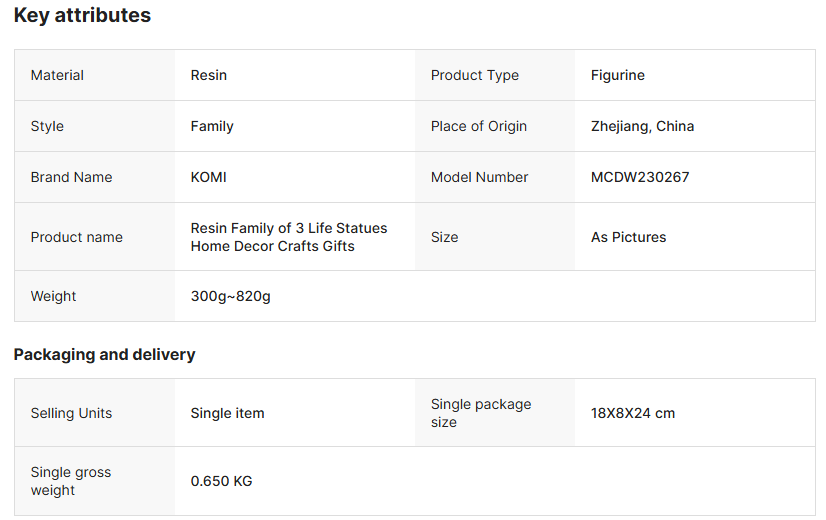Image resolution: width=826 pixels, height=520 pixels.
Task: Click the KOMI brand value
Action: click(209, 177)
